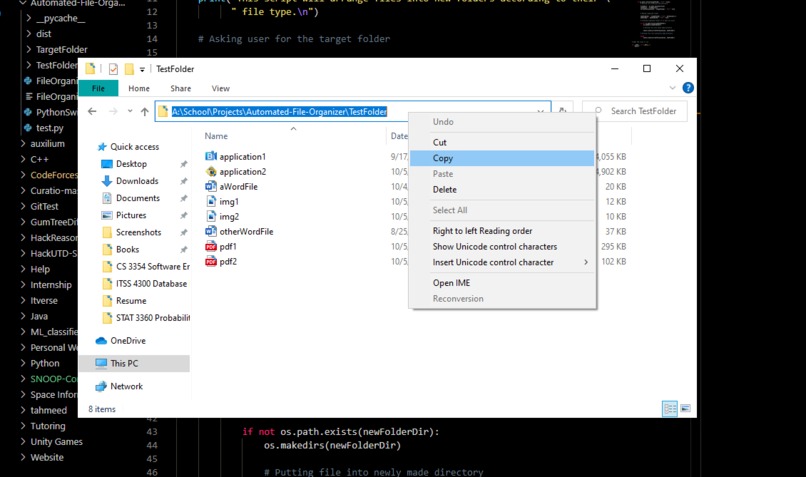Open CS 3354 Software folder
This screenshot has height=477, width=806.
click(145, 266)
